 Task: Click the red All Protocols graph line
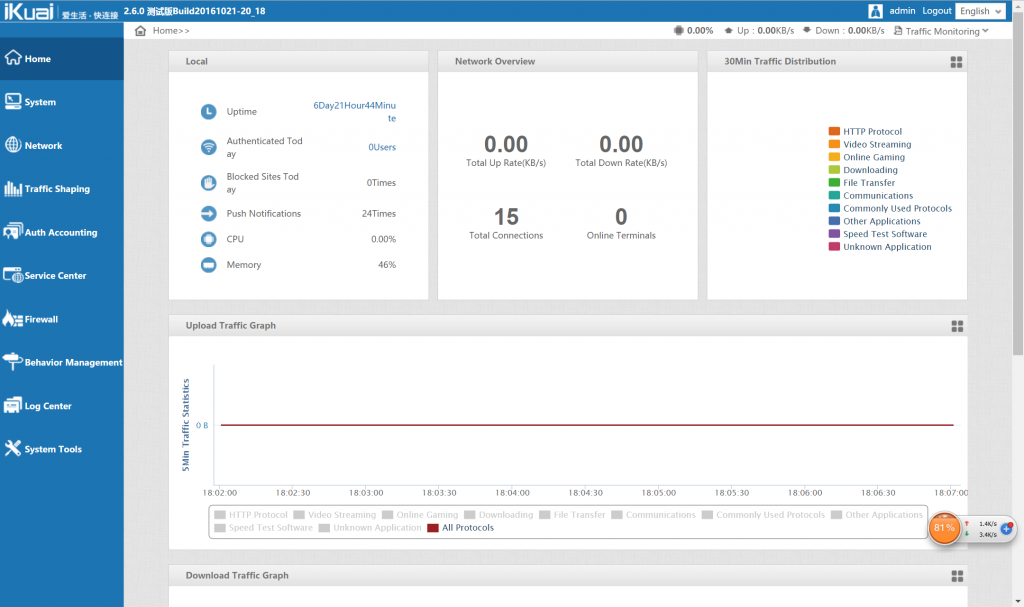[586, 425]
